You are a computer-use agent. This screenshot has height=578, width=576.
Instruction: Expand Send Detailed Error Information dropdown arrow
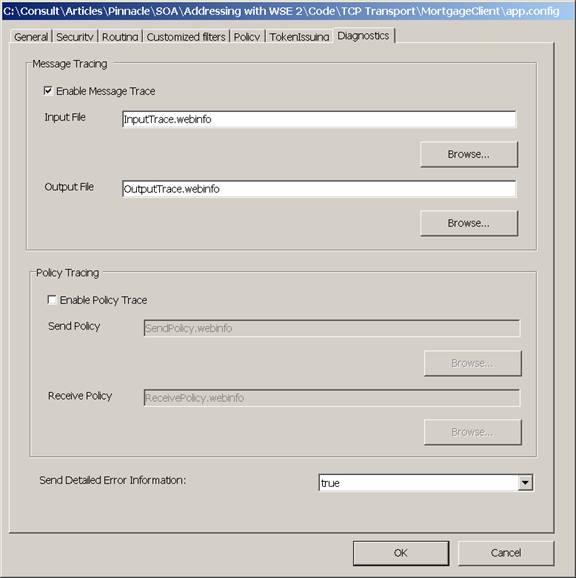525,483
